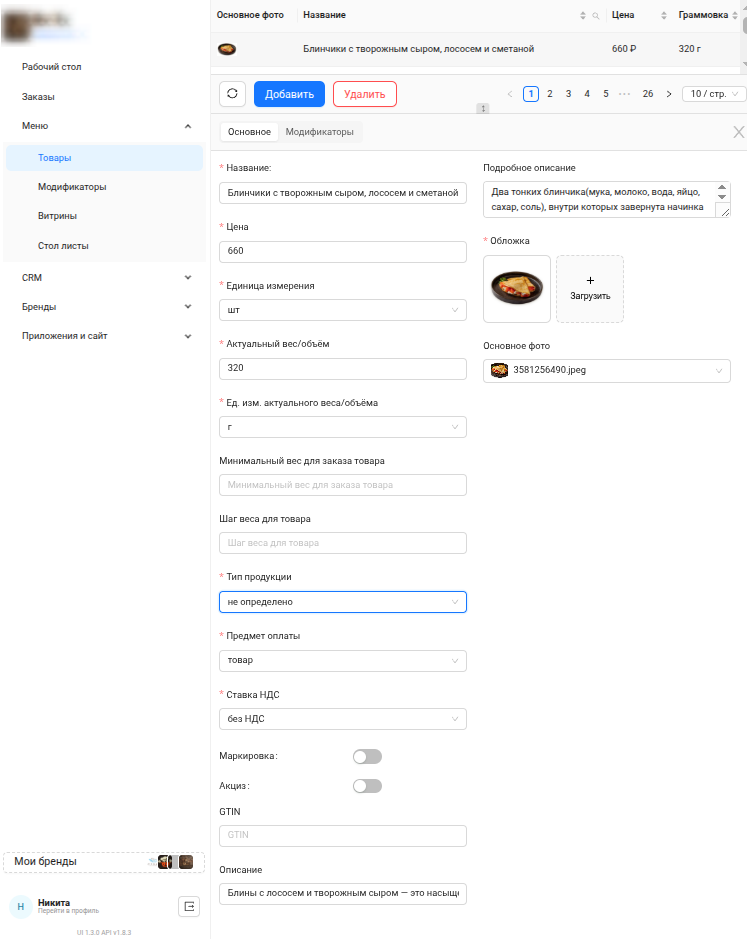Click the panel resize handle icon
This screenshot has height=939, width=747.
[x=483, y=108]
